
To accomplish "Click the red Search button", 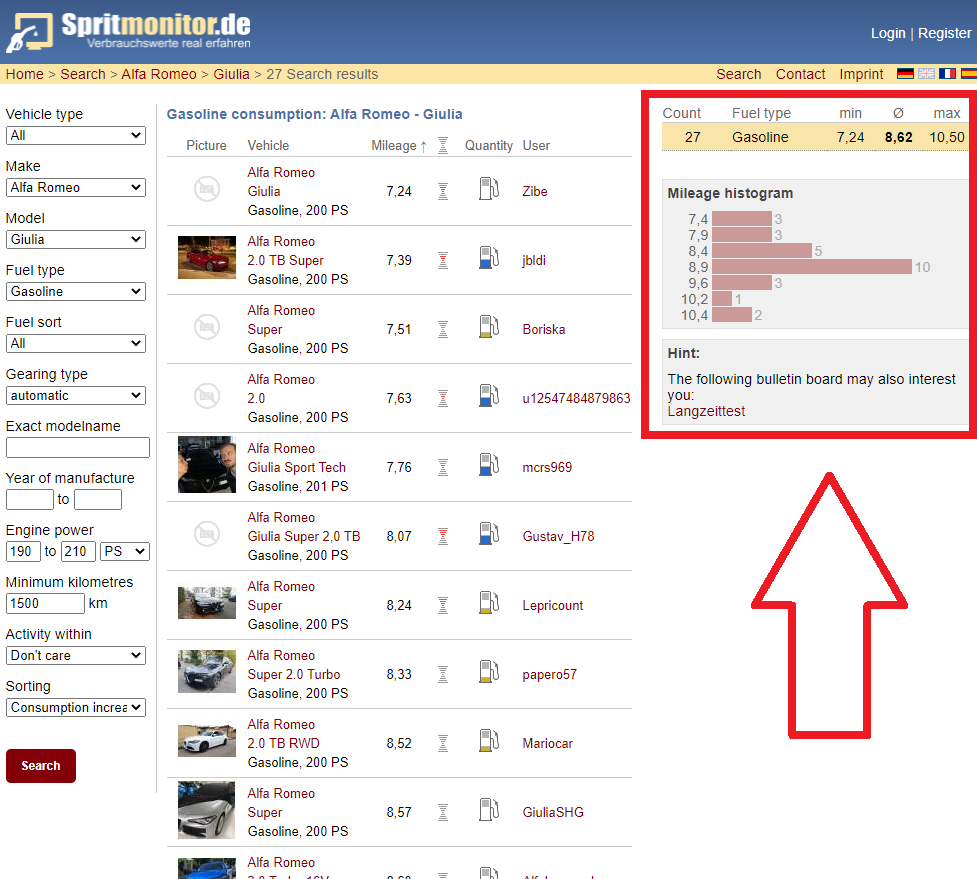I will coord(41,766).
